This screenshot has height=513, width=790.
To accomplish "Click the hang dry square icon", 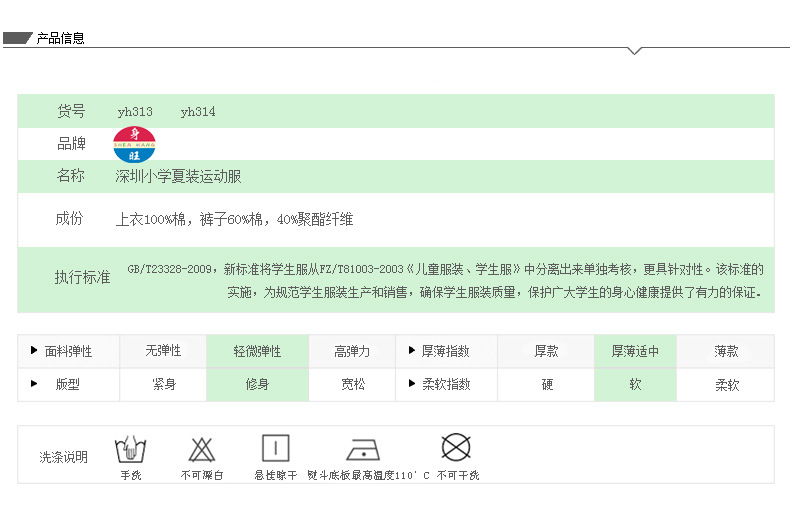I will pyautogui.click(x=275, y=448).
